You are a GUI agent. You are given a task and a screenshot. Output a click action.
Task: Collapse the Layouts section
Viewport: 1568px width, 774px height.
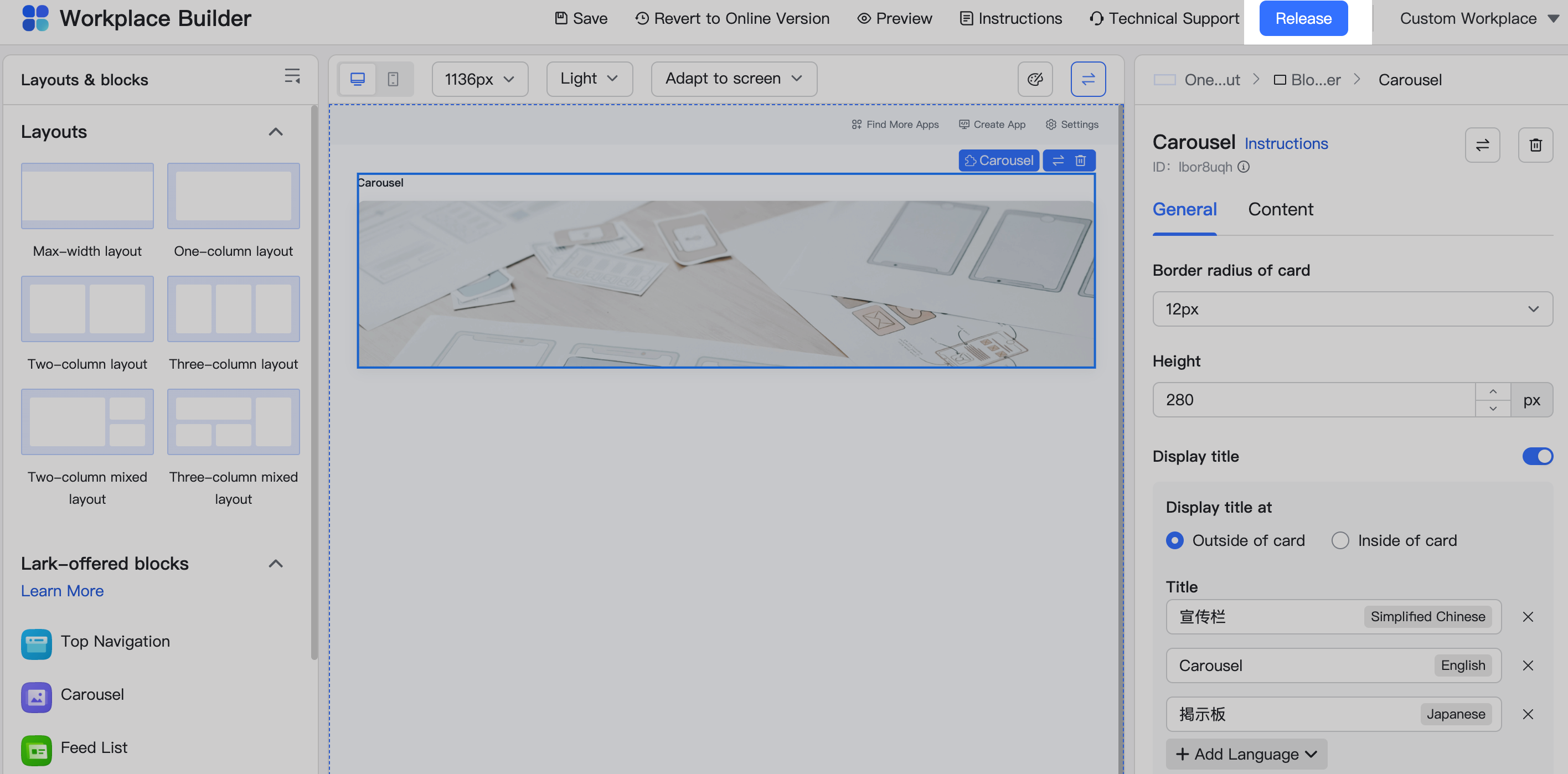(276, 131)
